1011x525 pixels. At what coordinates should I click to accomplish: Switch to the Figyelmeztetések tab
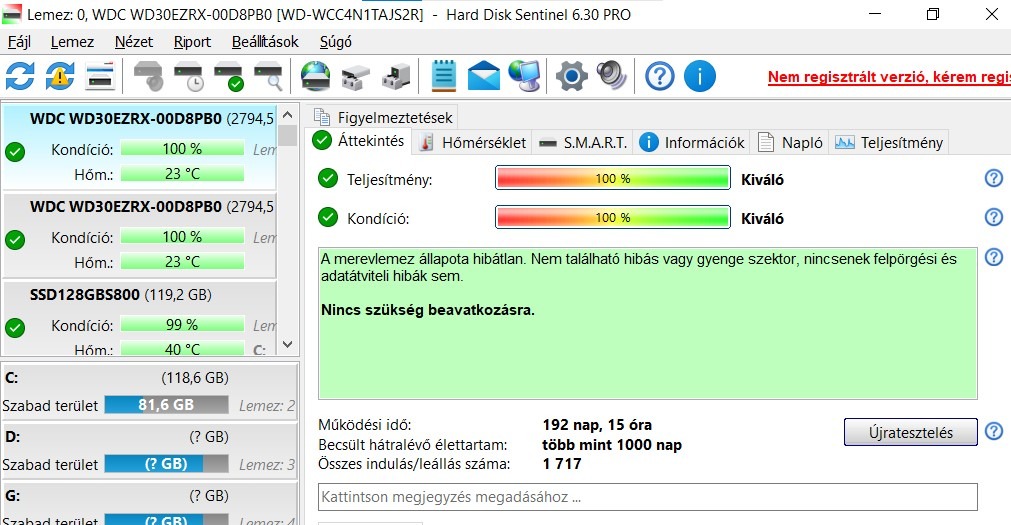coord(382,117)
